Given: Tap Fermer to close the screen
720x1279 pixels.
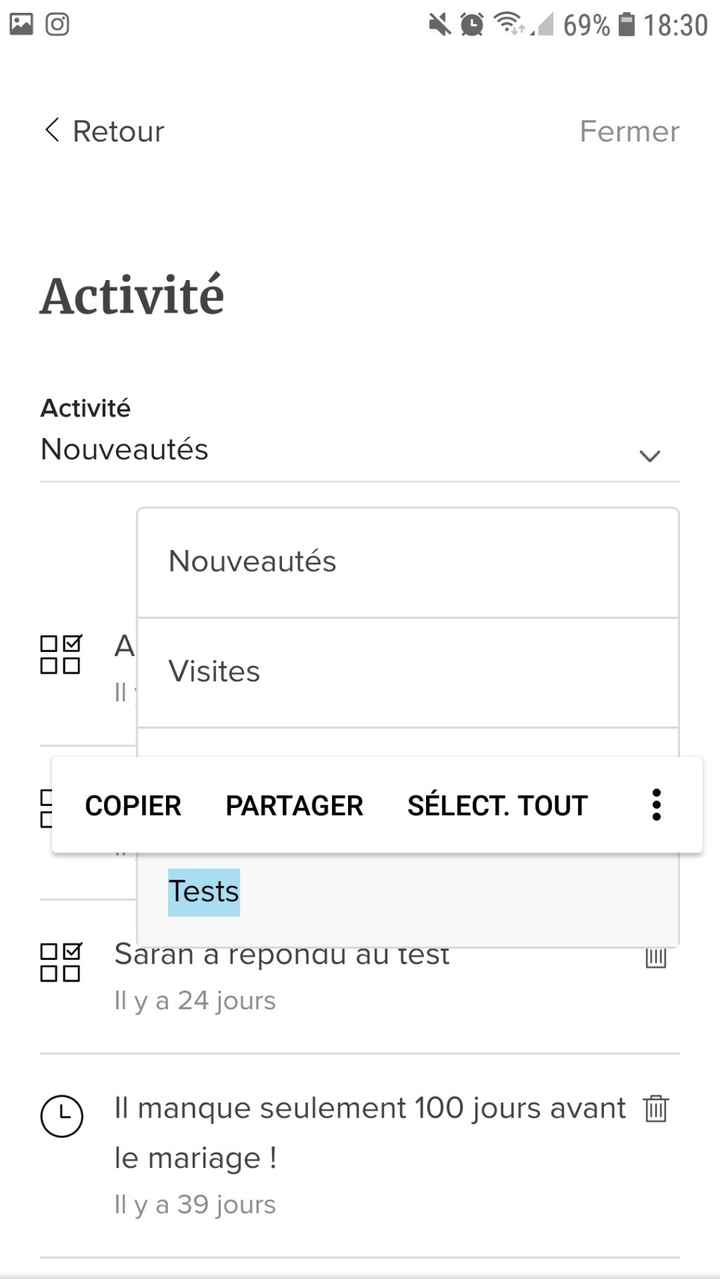Looking at the screenshot, I should coord(629,131).
